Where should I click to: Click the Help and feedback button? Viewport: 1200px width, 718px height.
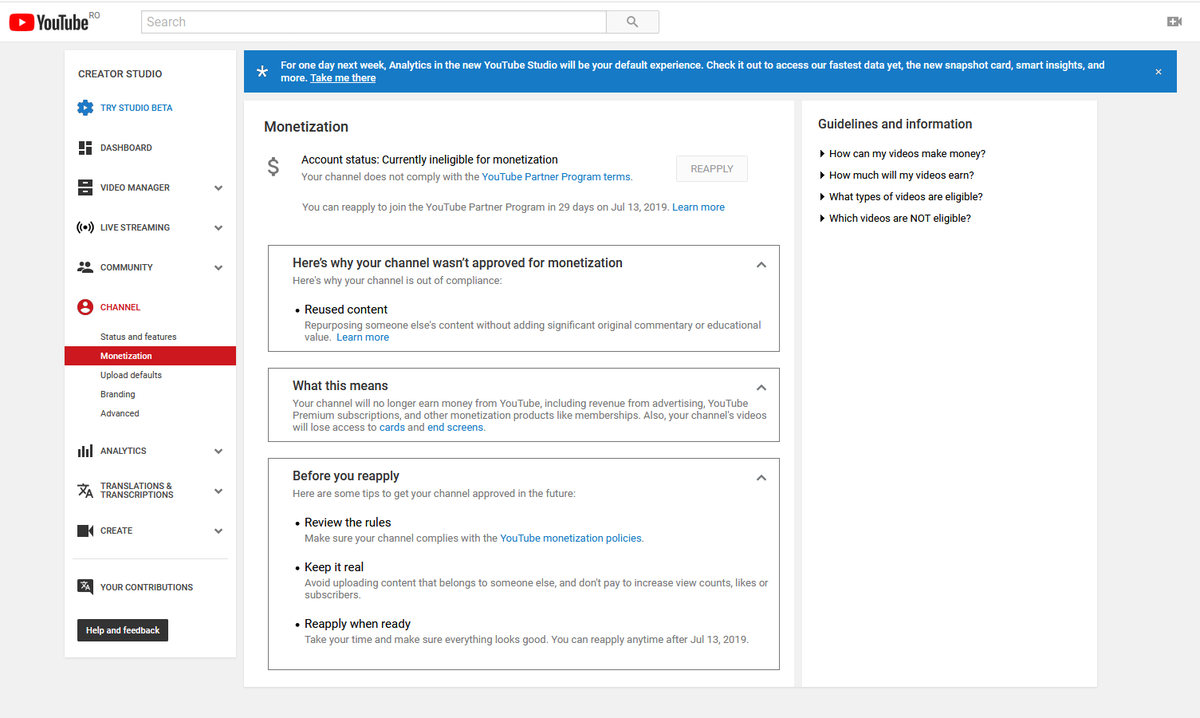point(123,630)
